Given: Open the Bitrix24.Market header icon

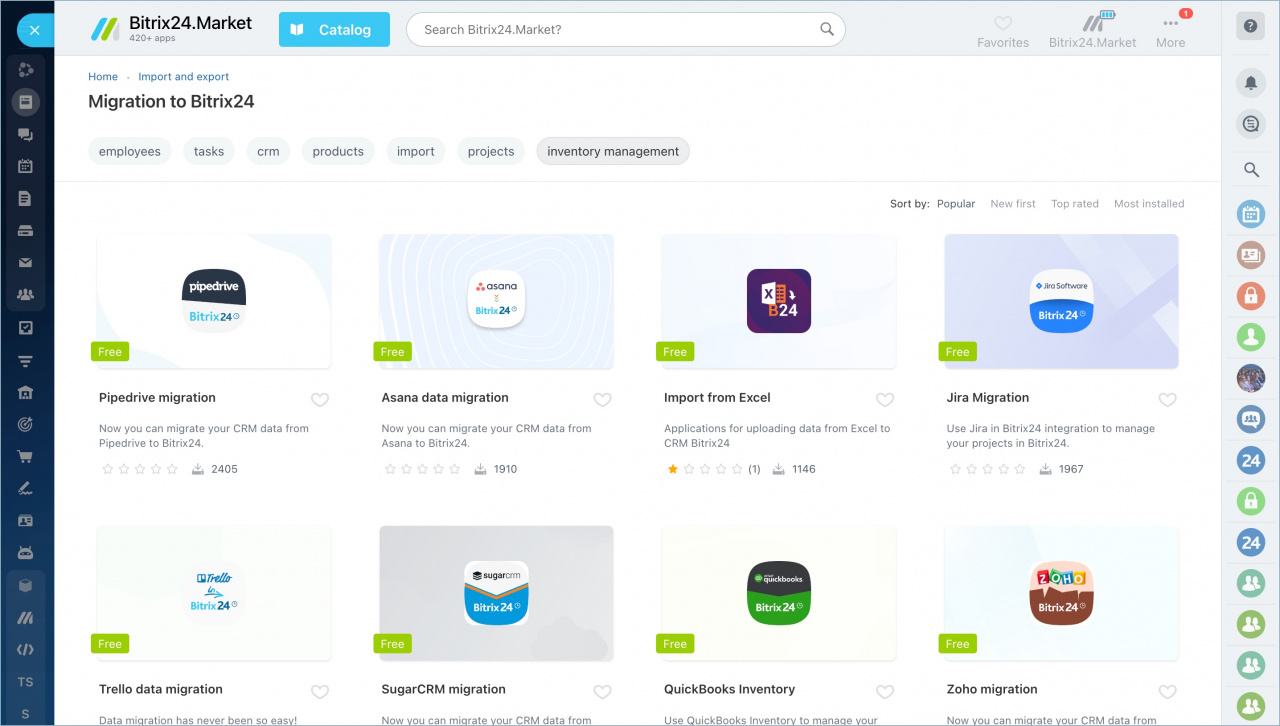Looking at the screenshot, I should click(1092, 31).
